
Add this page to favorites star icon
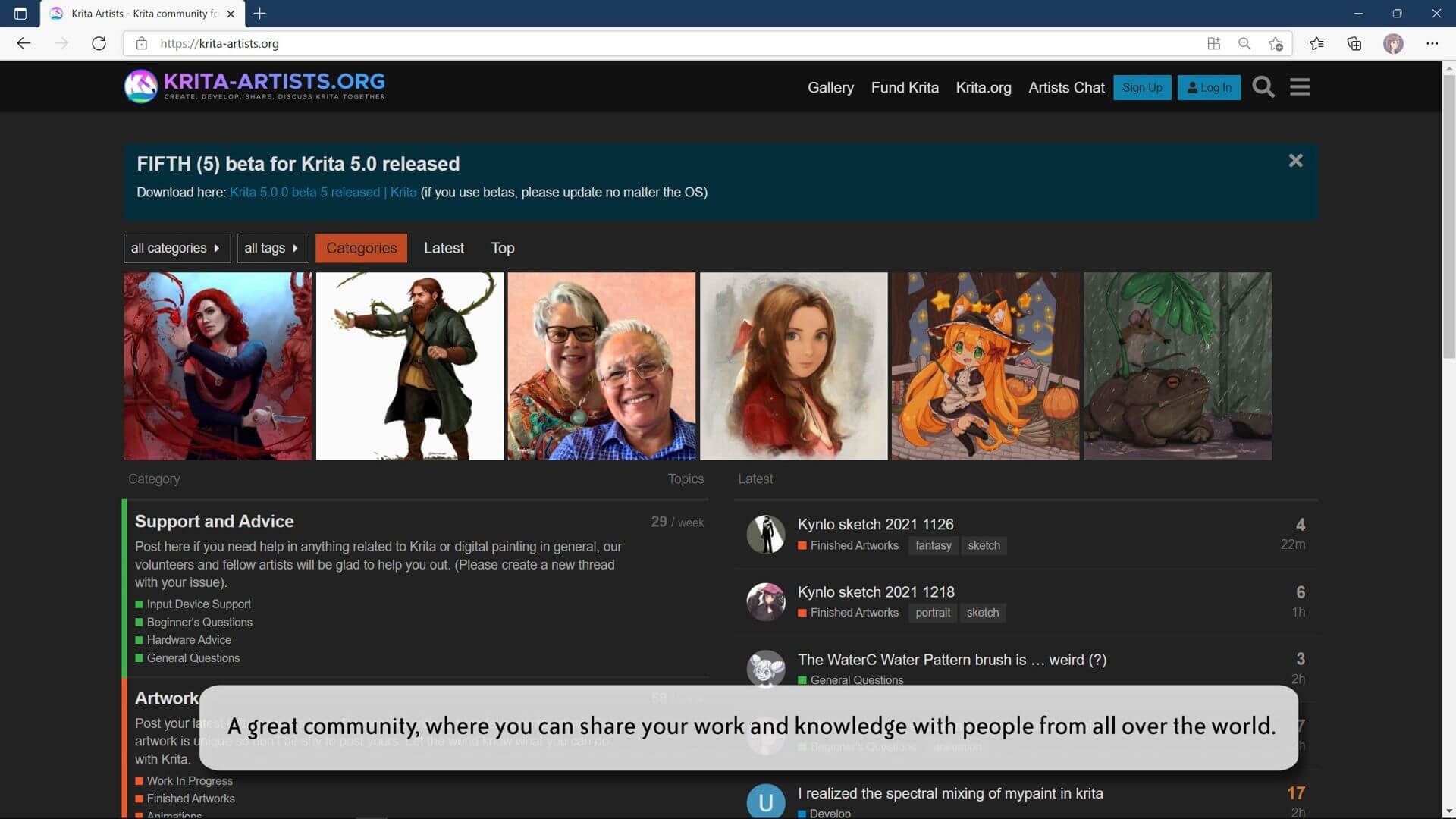(1276, 43)
